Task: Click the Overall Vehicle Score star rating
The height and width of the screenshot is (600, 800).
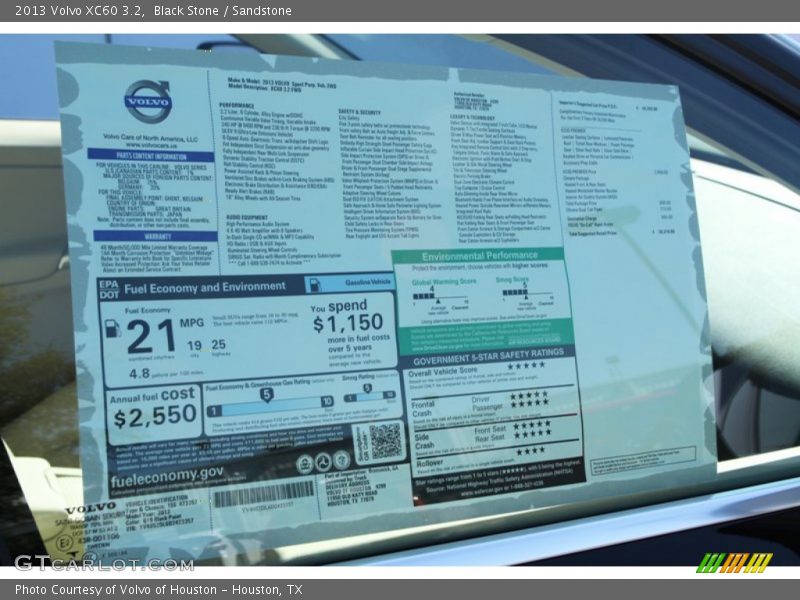Action: [525, 367]
